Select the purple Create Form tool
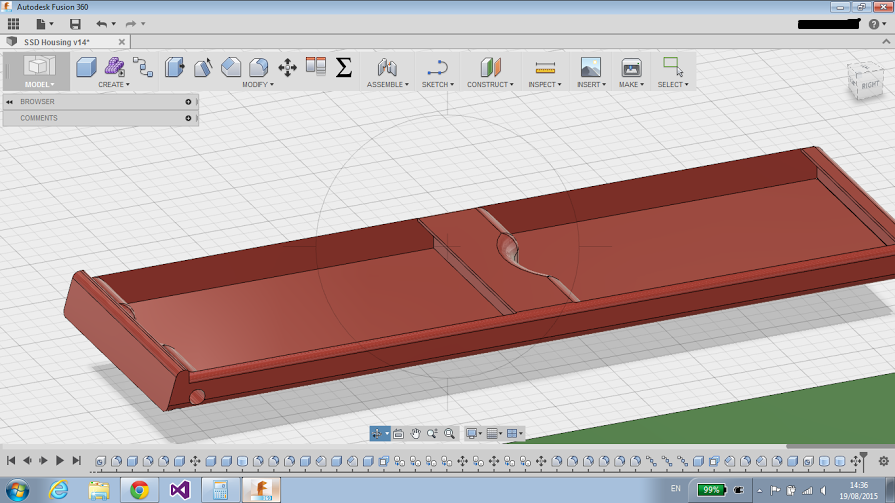The width and height of the screenshot is (895, 503). pyautogui.click(x=114, y=67)
